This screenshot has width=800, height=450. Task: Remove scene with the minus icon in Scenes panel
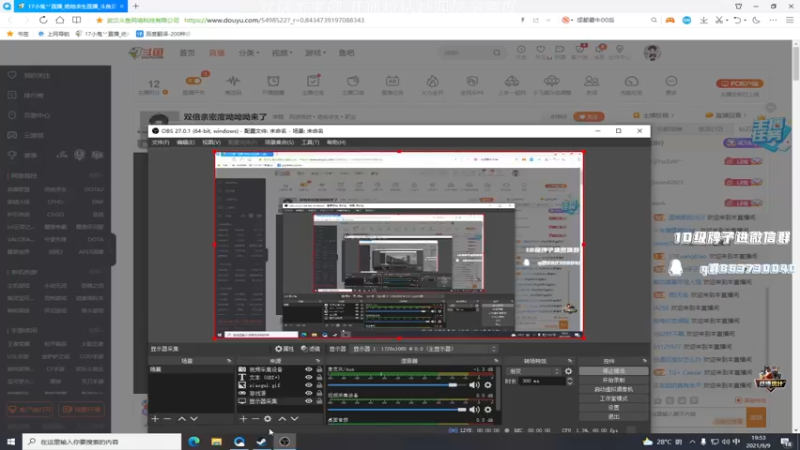pyautogui.click(x=167, y=418)
